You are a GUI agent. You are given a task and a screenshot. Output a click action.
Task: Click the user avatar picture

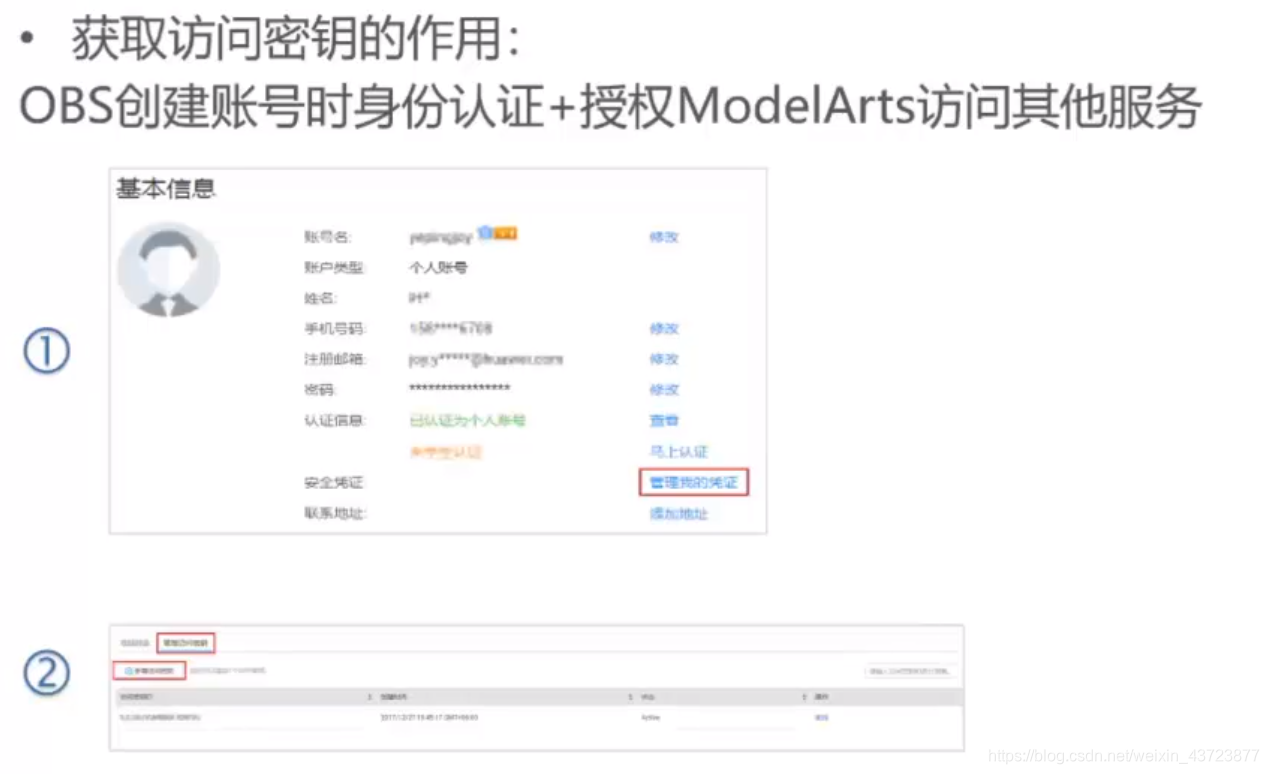[x=168, y=270]
